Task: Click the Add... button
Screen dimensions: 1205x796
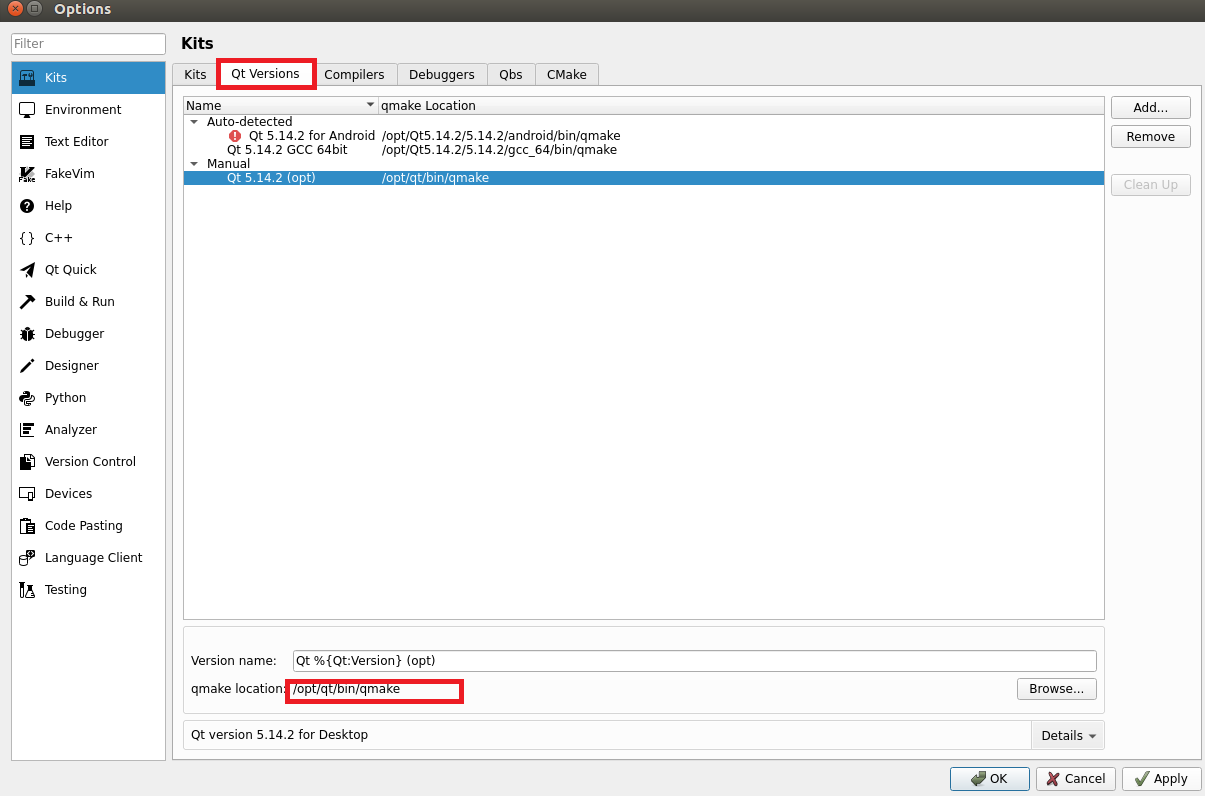Action: [1151, 107]
